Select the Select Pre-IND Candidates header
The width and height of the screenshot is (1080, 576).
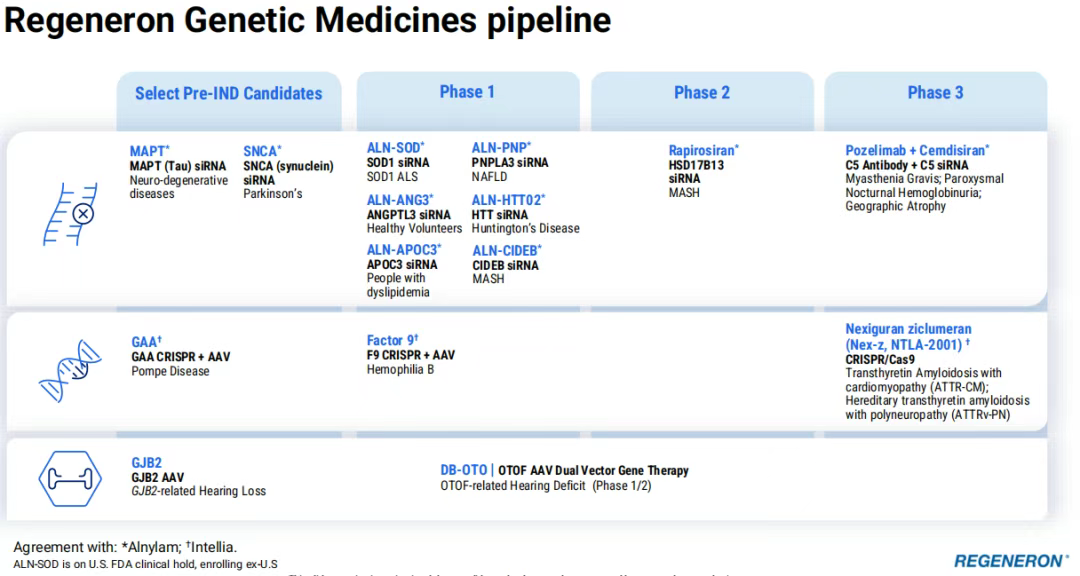(x=228, y=93)
